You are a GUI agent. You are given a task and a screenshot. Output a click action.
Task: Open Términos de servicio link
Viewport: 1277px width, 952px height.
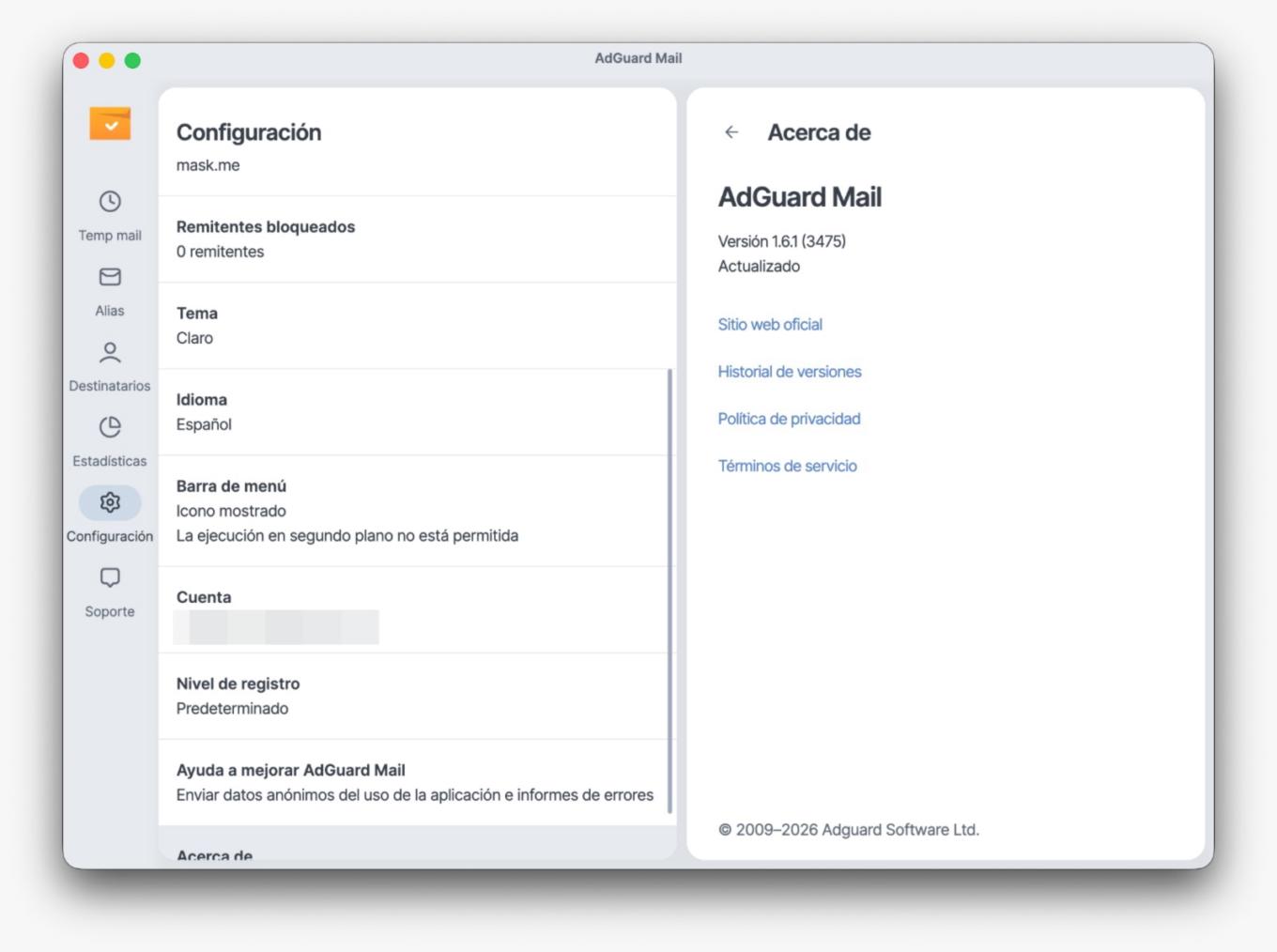pyautogui.click(x=787, y=466)
